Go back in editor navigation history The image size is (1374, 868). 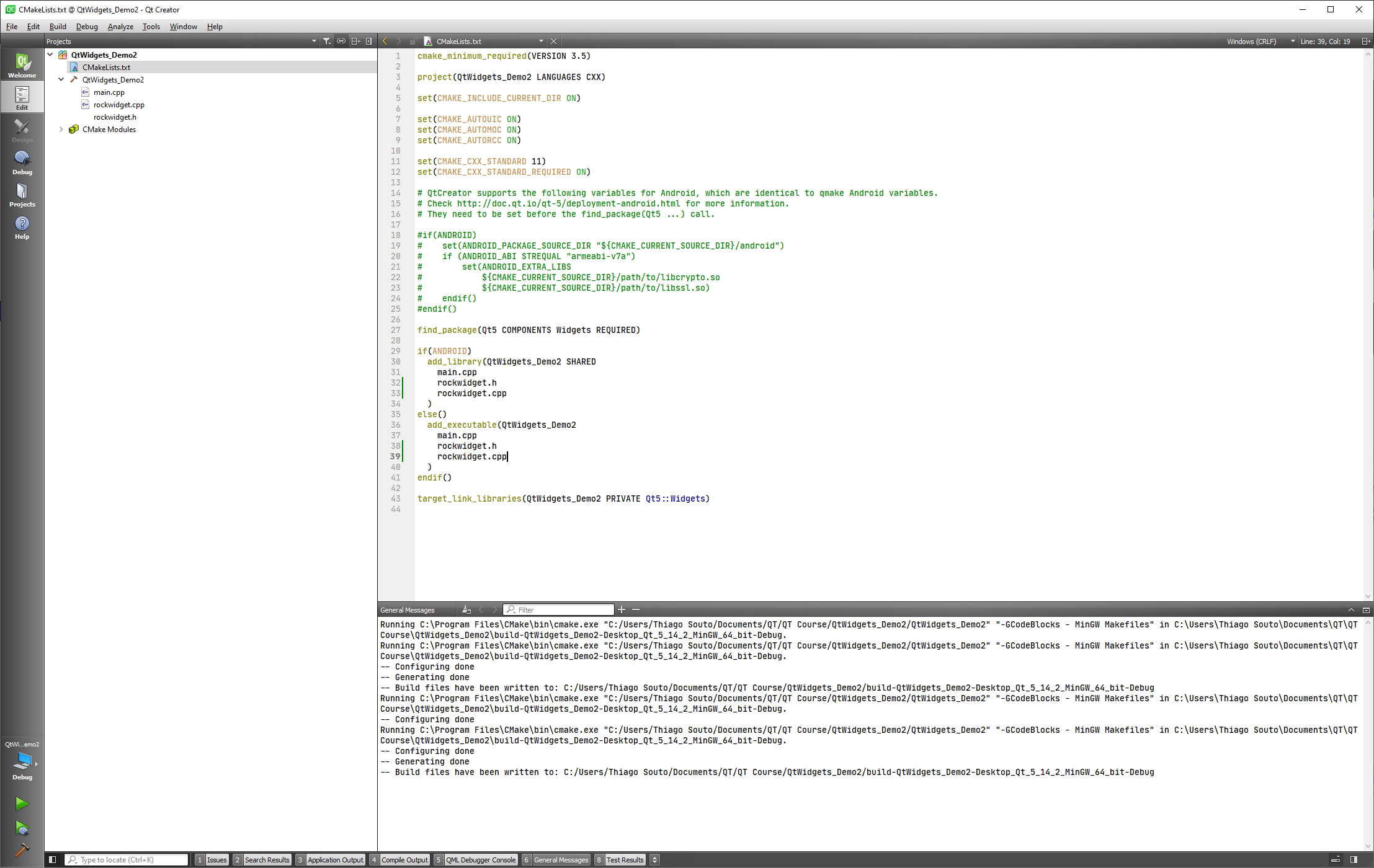(x=385, y=42)
